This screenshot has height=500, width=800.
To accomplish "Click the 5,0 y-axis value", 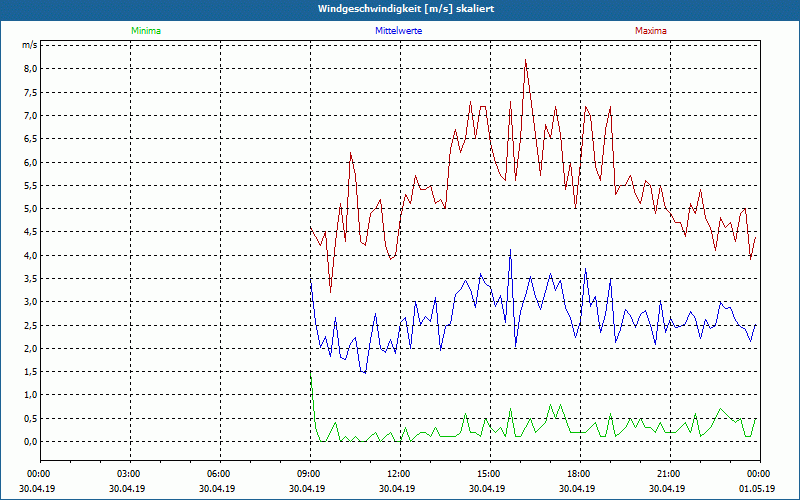I will [x=31, y=209].
